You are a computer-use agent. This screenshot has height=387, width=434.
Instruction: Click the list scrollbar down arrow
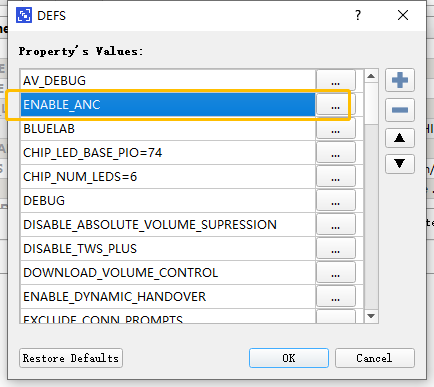[x=371, y=316]
